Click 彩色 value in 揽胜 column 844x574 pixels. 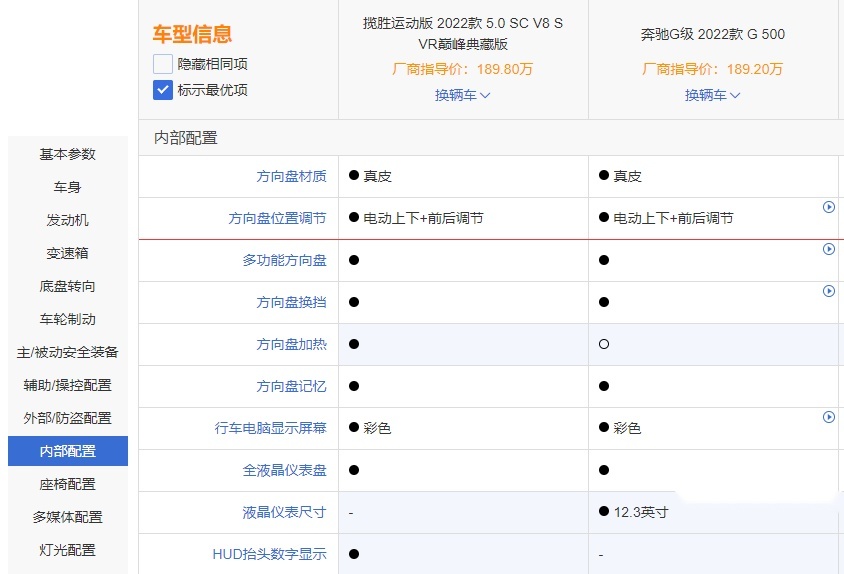(377, 428)
